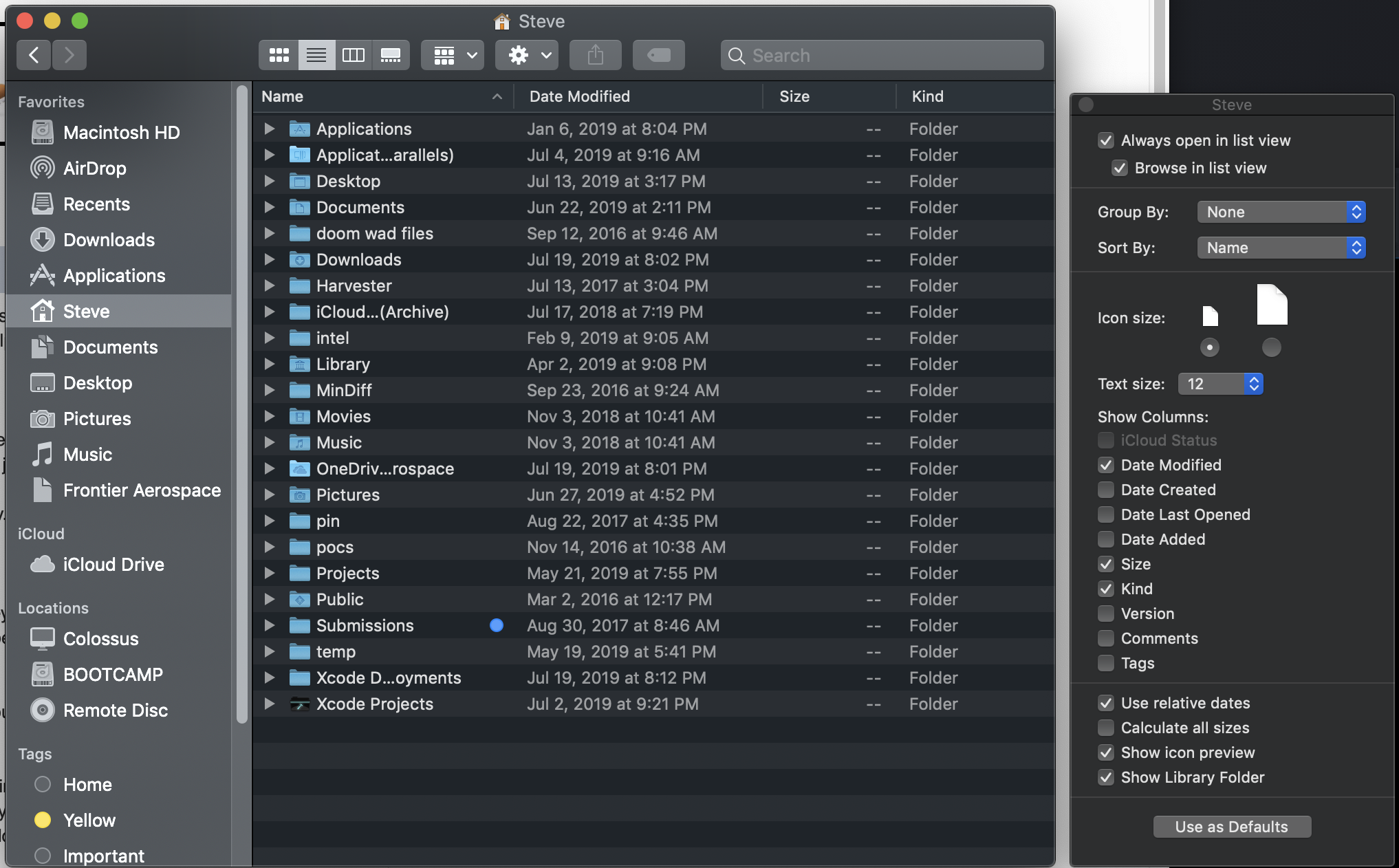The image size is (1399, 868).
Task: Click the Edit Tags toolbar button
Action: click(658, 55)
